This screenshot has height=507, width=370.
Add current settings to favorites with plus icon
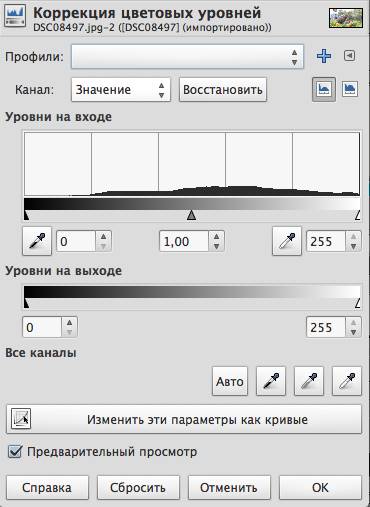pos(324,56)
